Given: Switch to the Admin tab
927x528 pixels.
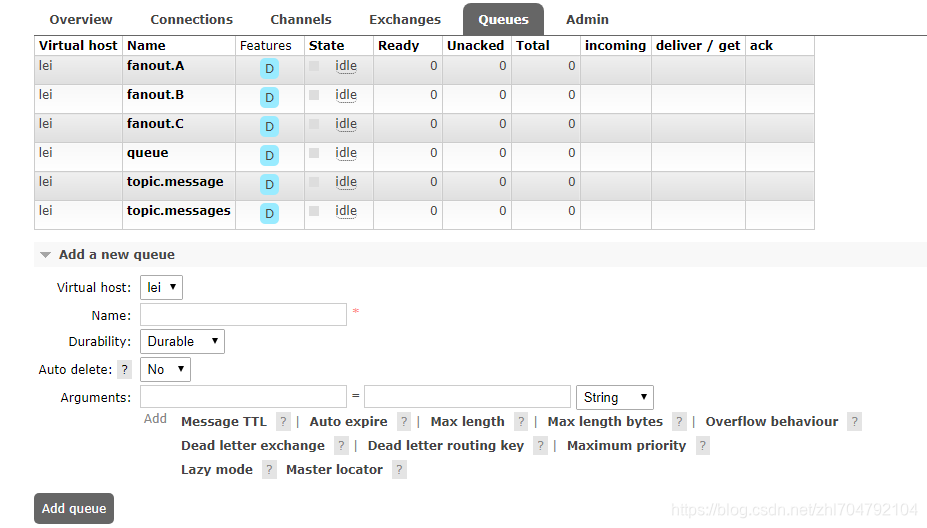Looking at the screenshot, I should (x=587, y=20).
